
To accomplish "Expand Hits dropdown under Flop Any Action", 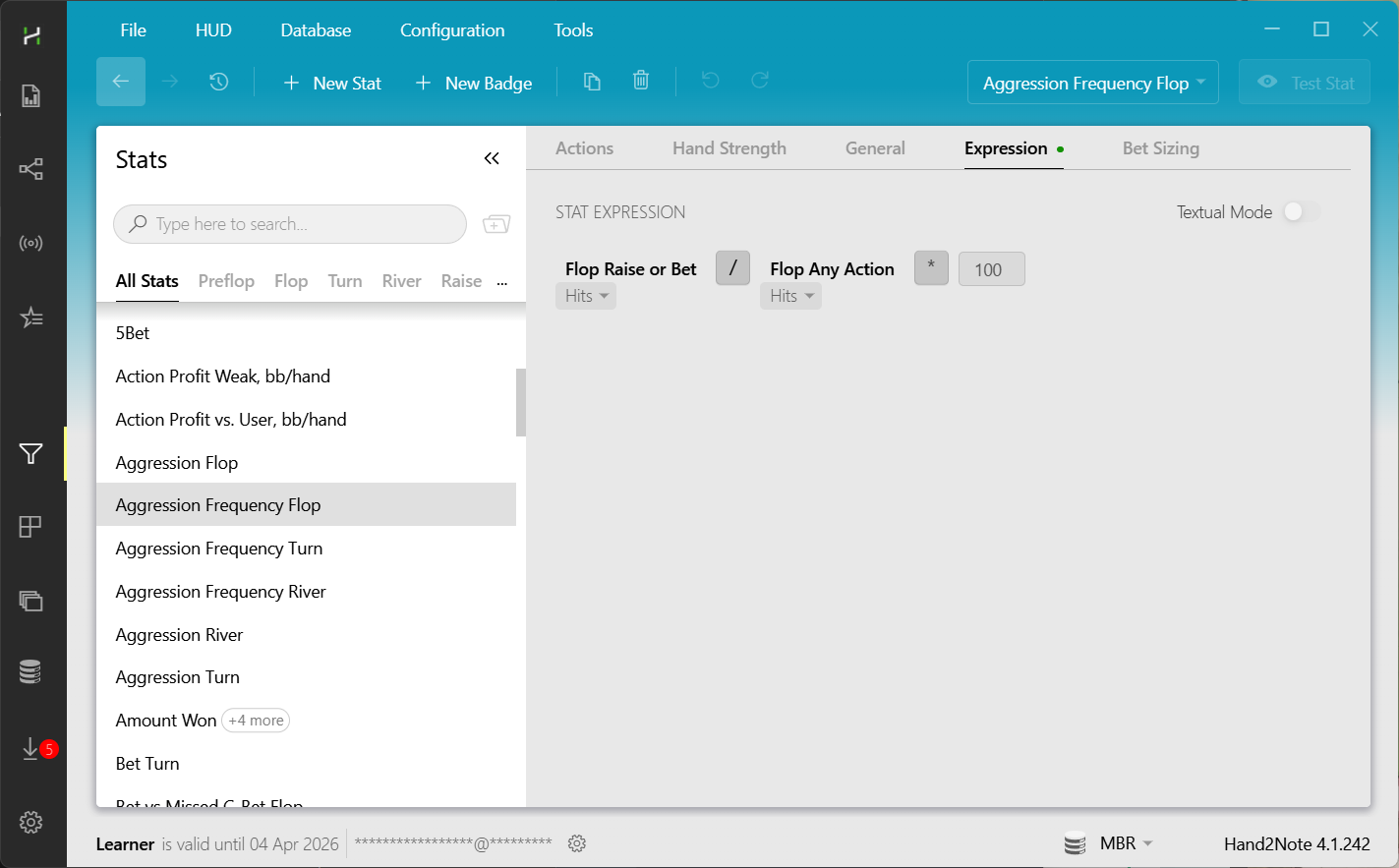I will pos(790,296).
